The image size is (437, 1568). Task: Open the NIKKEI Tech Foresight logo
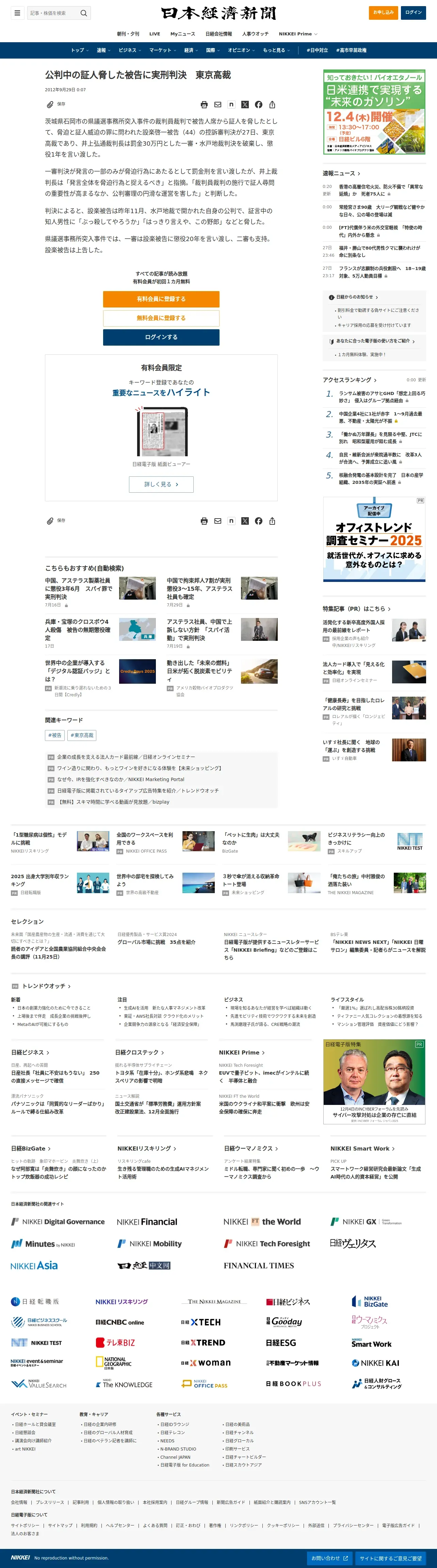click(x=267, y=1244)
